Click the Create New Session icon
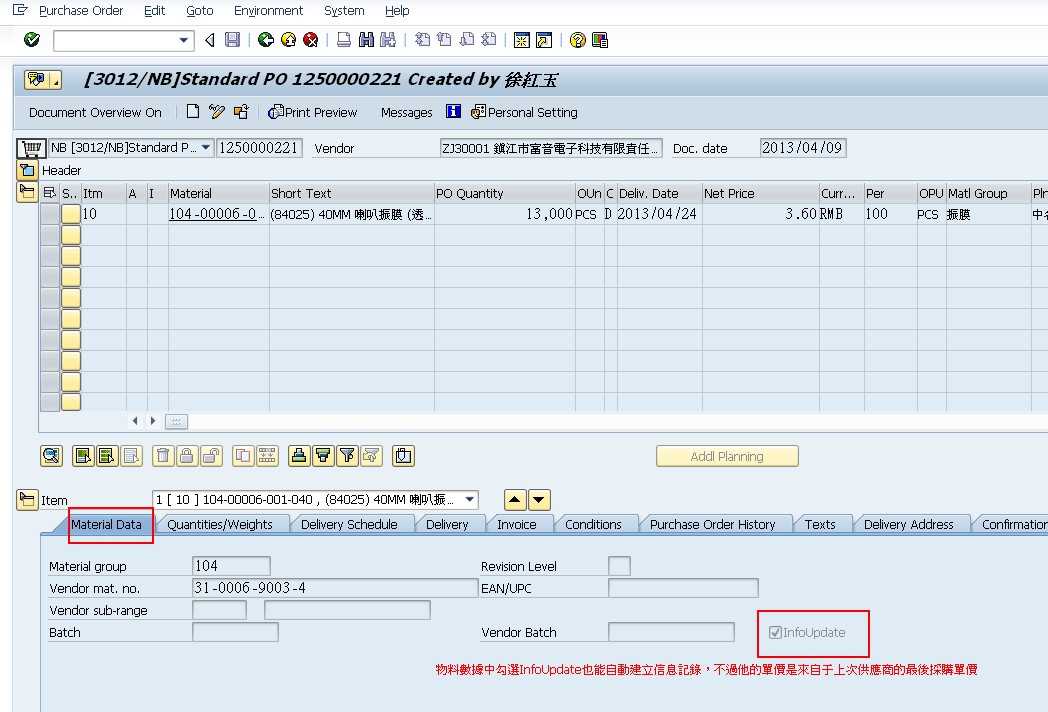The image size is (1048, 712). coord(521,40)
